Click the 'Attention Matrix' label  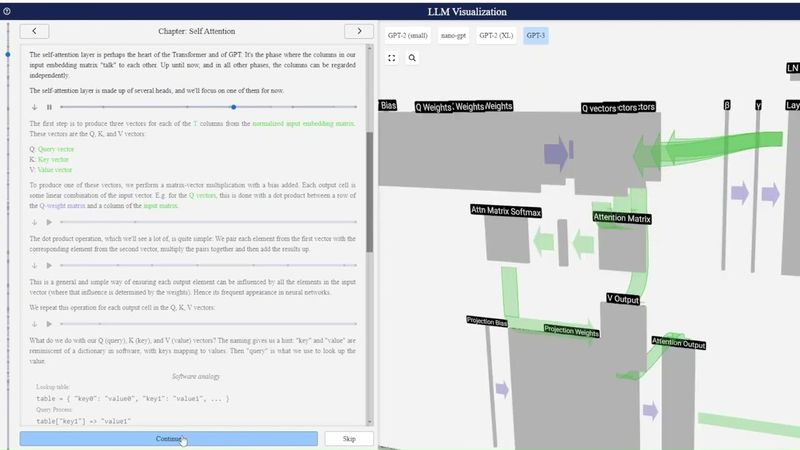[x=621, y=218]
